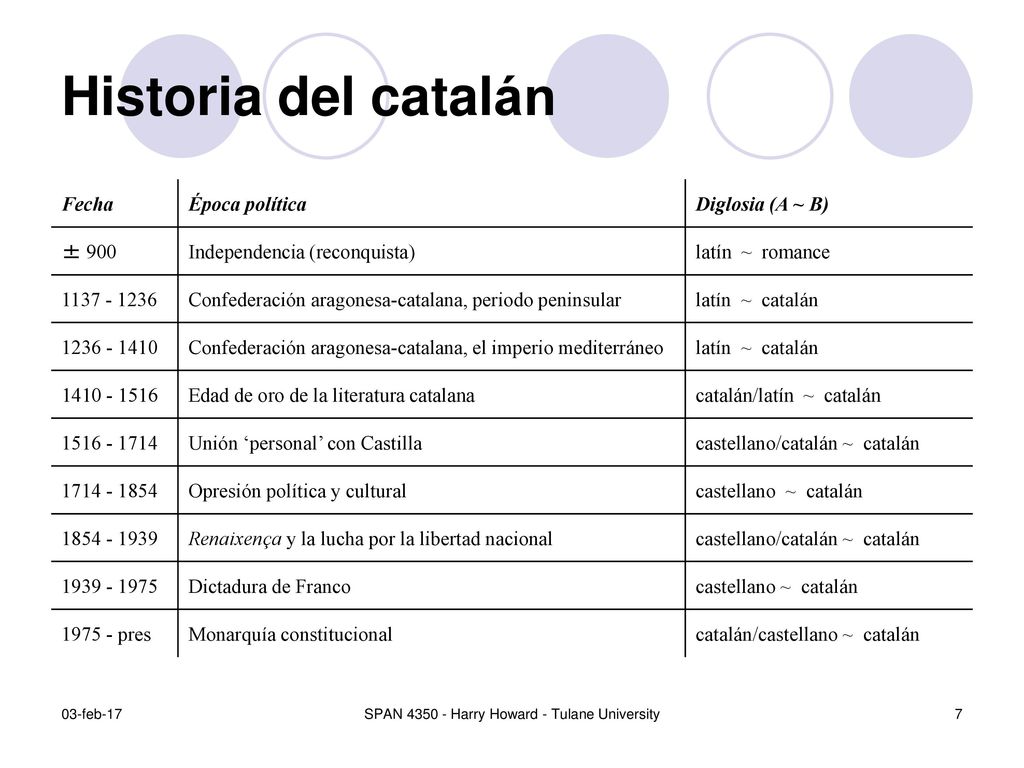Image resolution: width=1024 pixels, height=768 pixels.
Task: Select the 'Época política' column header
Action: click(x=248, y=204)
